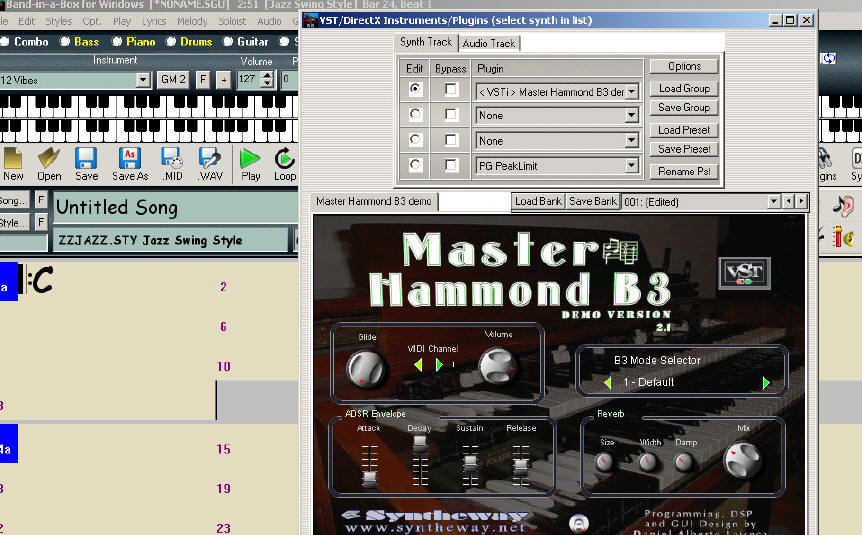Render audio with the .WAV icon
862x535 pixels.
(x=211, y=164)
